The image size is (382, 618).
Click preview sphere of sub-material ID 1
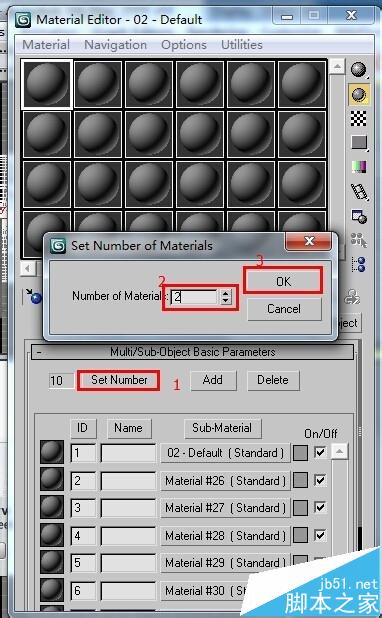[x=52, y=452]
